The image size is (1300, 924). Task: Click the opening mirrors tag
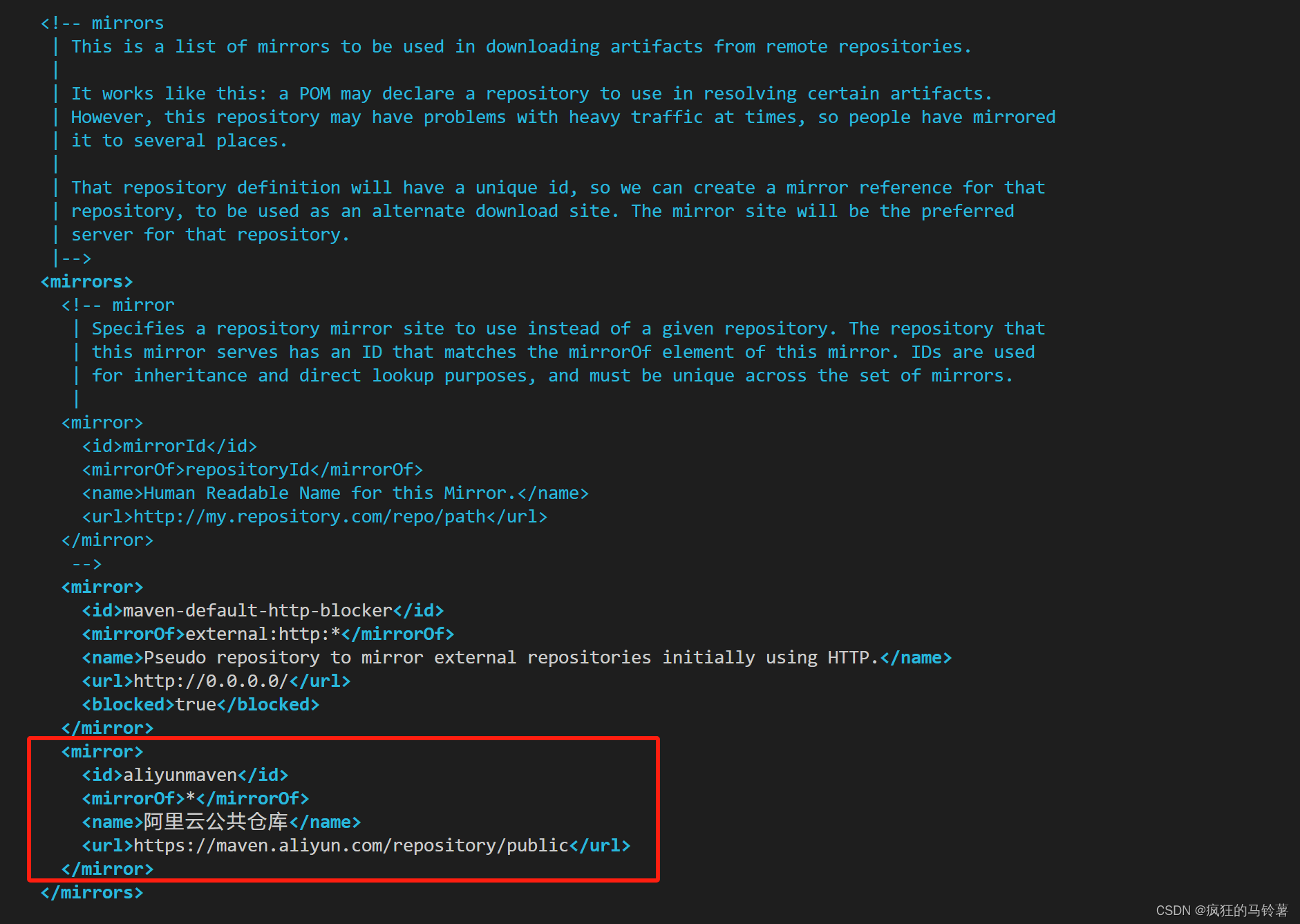86,281
